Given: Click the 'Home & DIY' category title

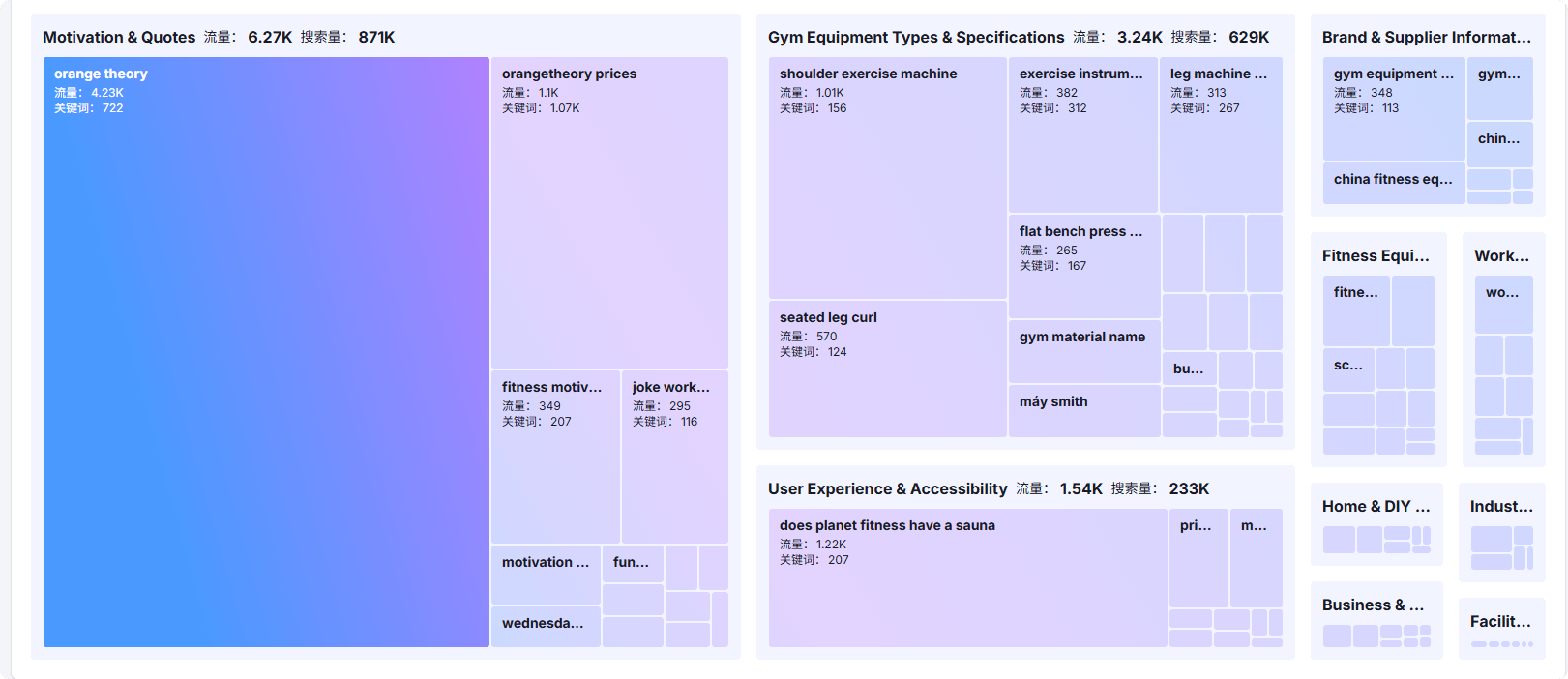Looking at the screenshot, I should click(1376, 506).
